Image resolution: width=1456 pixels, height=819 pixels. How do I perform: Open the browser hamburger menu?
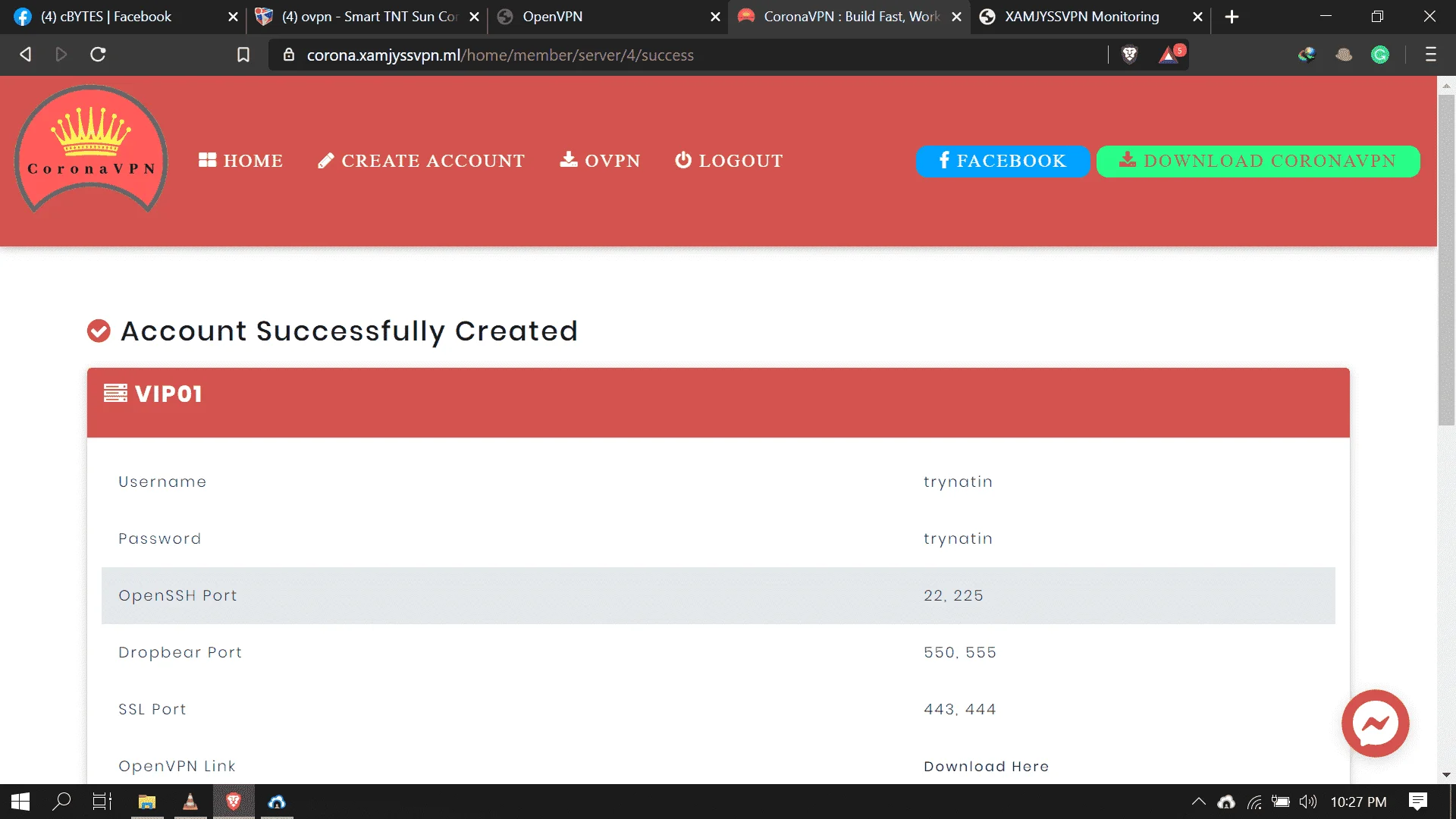click(1431, 55)
